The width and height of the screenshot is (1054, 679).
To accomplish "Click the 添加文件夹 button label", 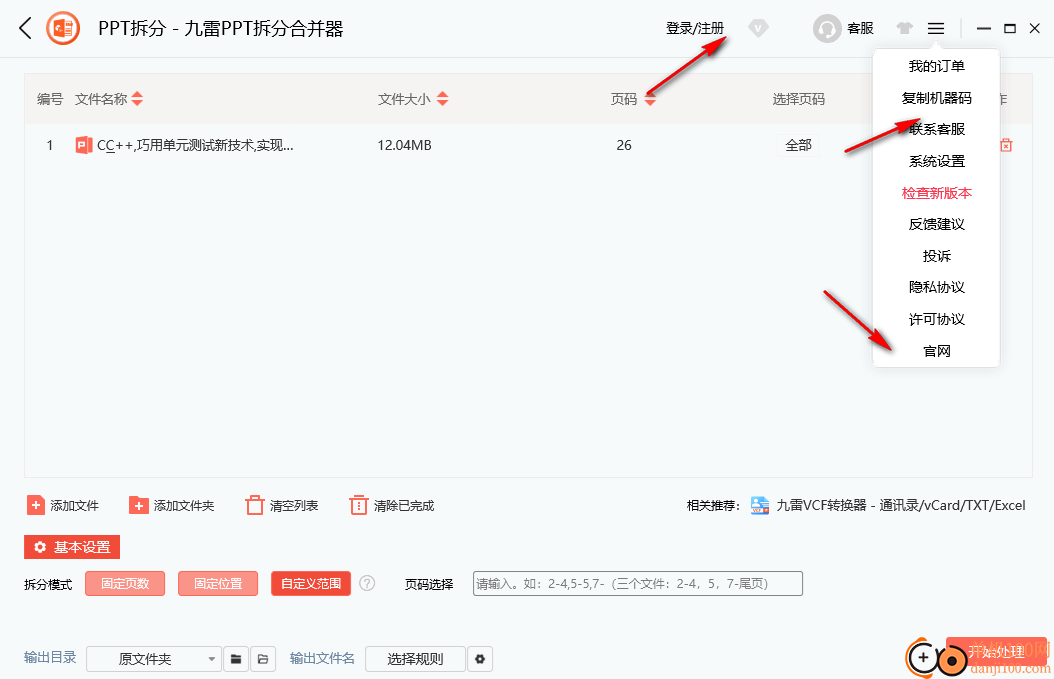I will (x=184, y=506).
